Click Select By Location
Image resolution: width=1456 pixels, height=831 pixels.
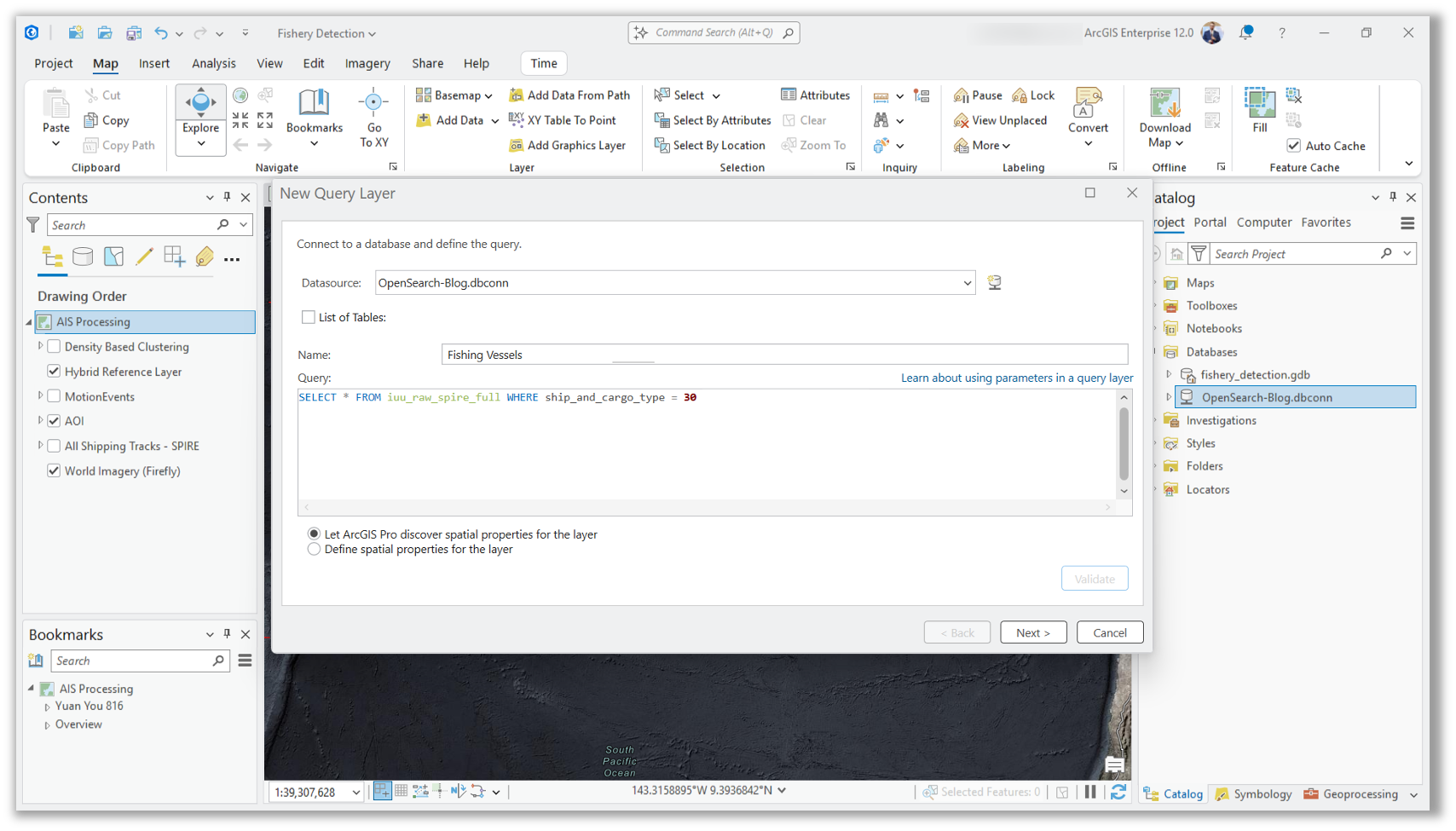point(710,146)
